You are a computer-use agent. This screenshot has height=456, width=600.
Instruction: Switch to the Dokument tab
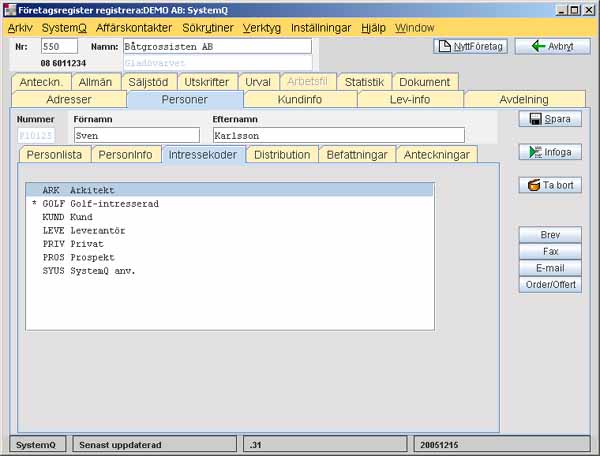coord(425,82)
